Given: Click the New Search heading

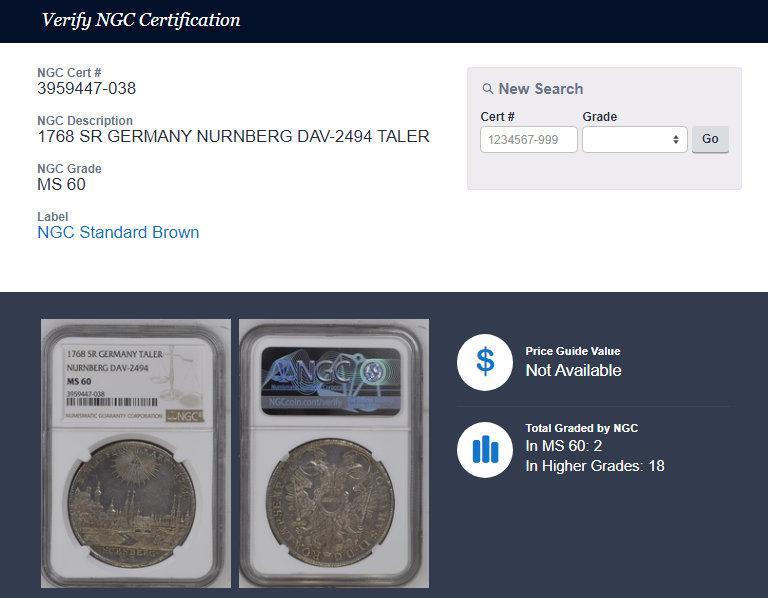Looking at the screenshot, I should [541, 89].
